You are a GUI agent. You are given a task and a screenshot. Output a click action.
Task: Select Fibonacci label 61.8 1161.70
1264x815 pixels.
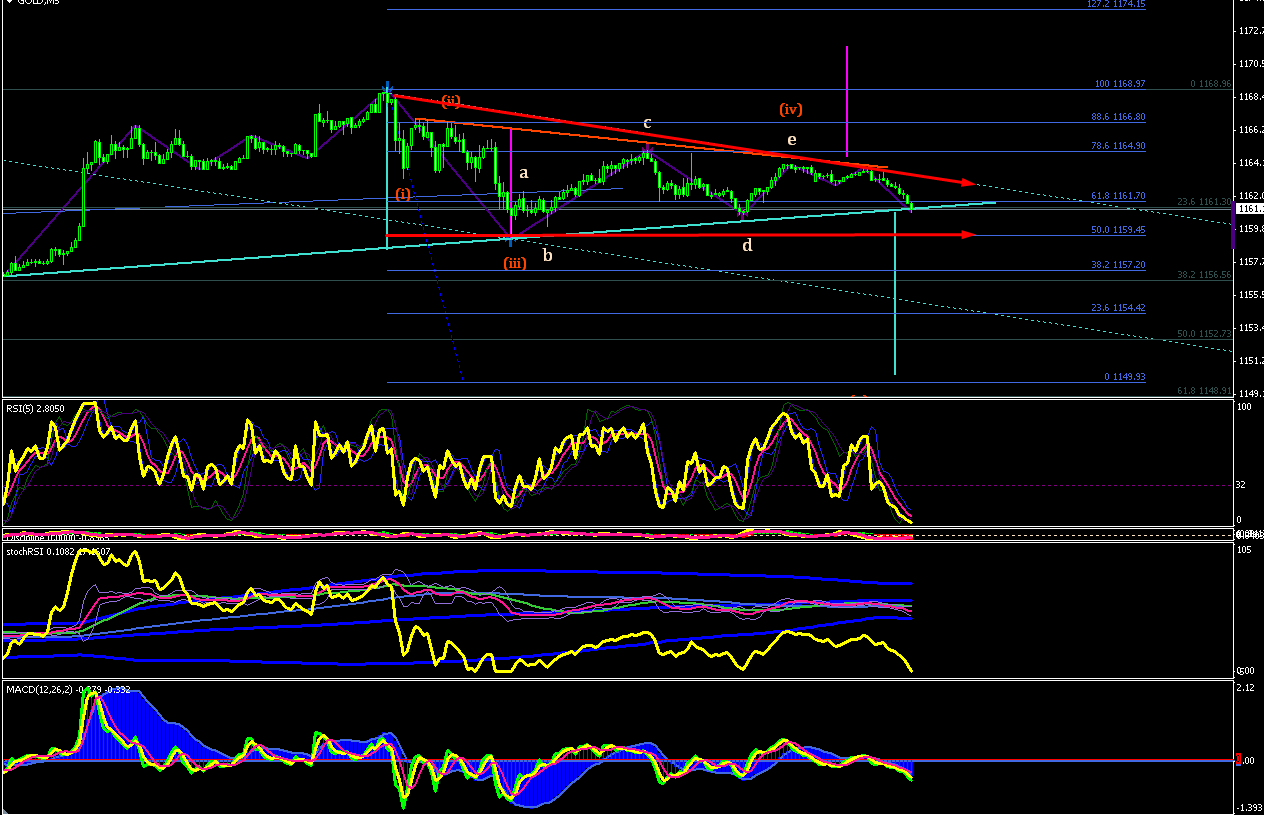tap(1118, 196)
